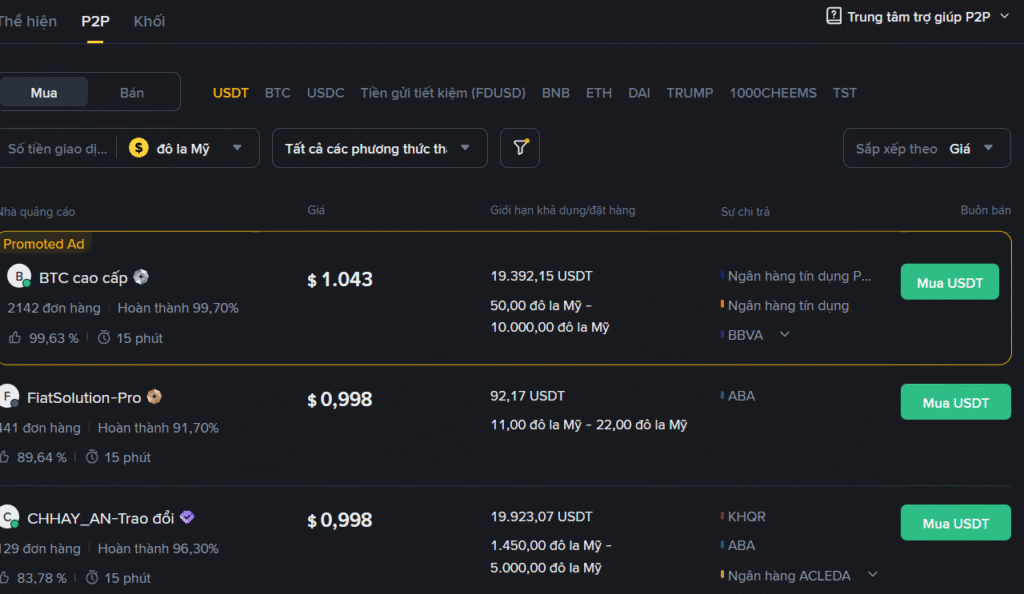
Task: Switch to the Mua (buy) toggle
Action: pos(44,92)
